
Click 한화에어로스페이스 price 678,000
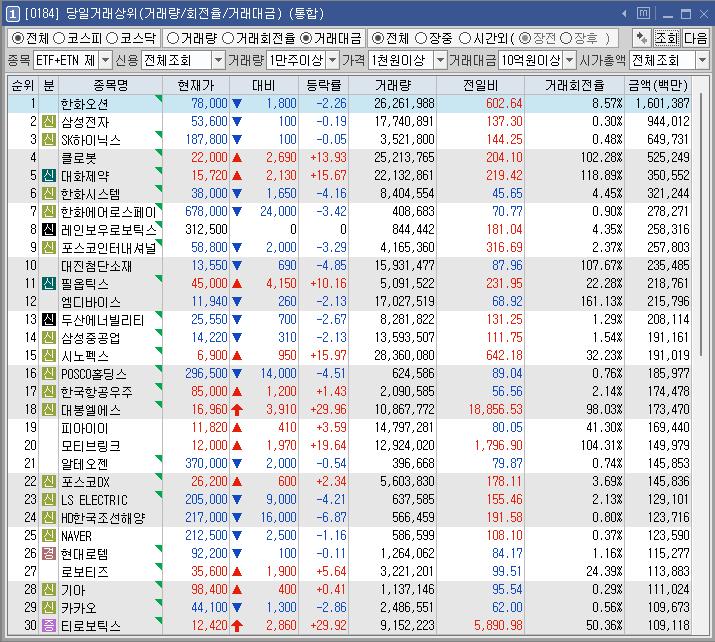click(206, 212)
